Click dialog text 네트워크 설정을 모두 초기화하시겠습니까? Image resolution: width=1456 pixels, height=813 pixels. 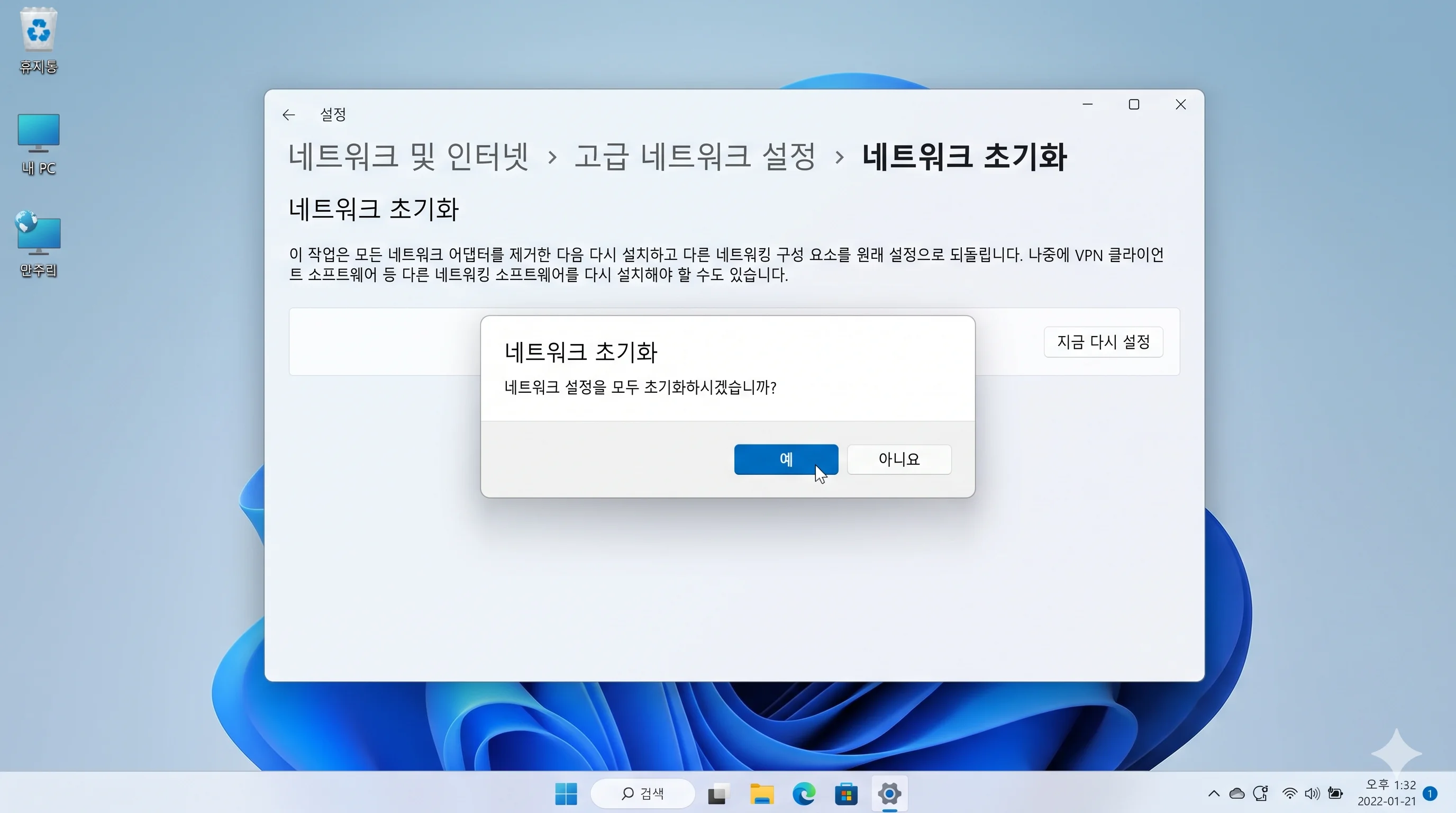click(x=640, y=387)
